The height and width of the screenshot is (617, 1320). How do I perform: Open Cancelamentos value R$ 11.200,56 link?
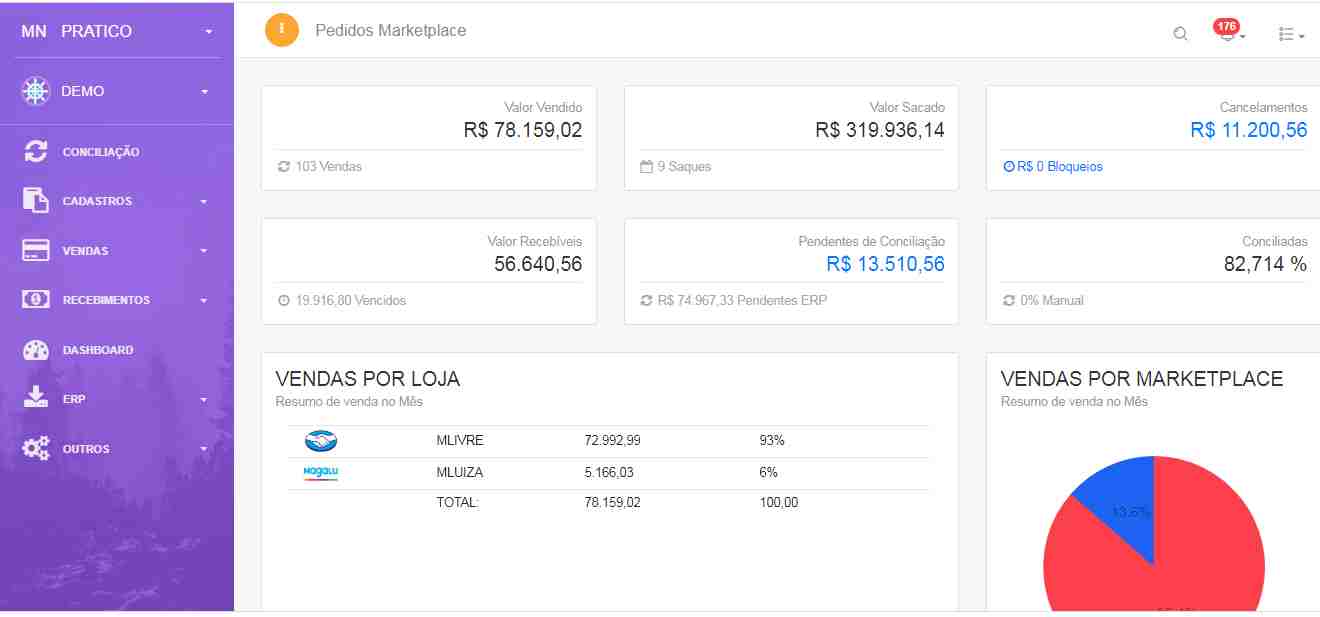tap(1248, 130)
